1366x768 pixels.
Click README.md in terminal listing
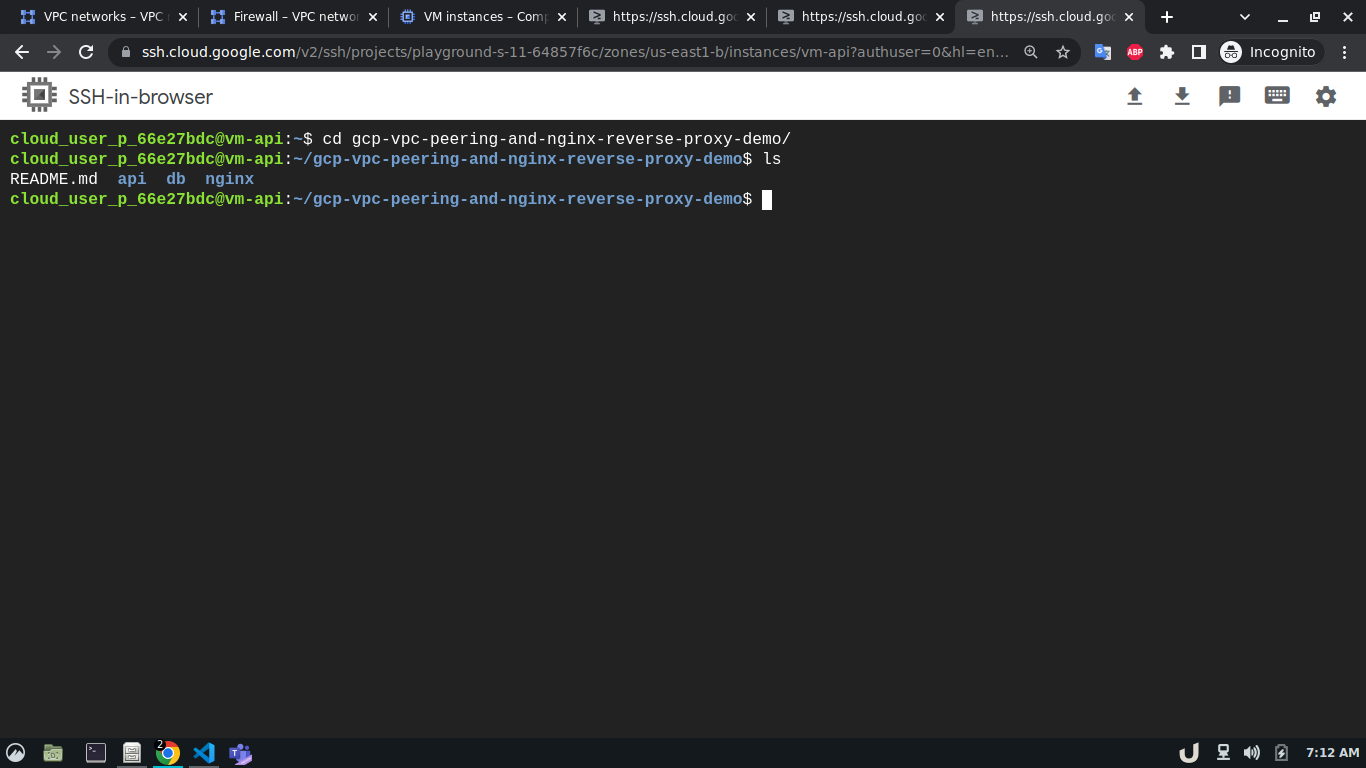pyautogui.click(x=54, y=179)
